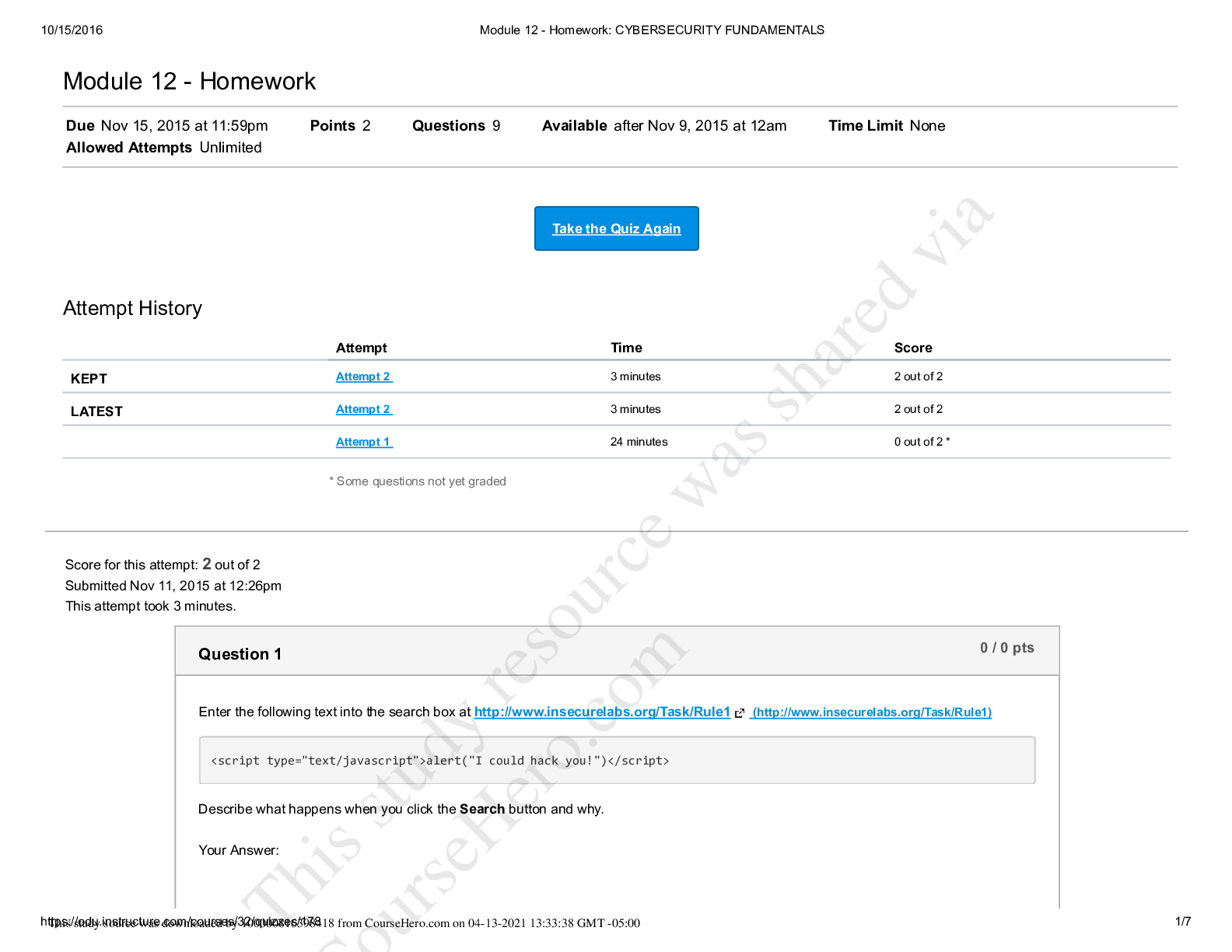Click the 24 minutes time cell

[x=639, y=442]
